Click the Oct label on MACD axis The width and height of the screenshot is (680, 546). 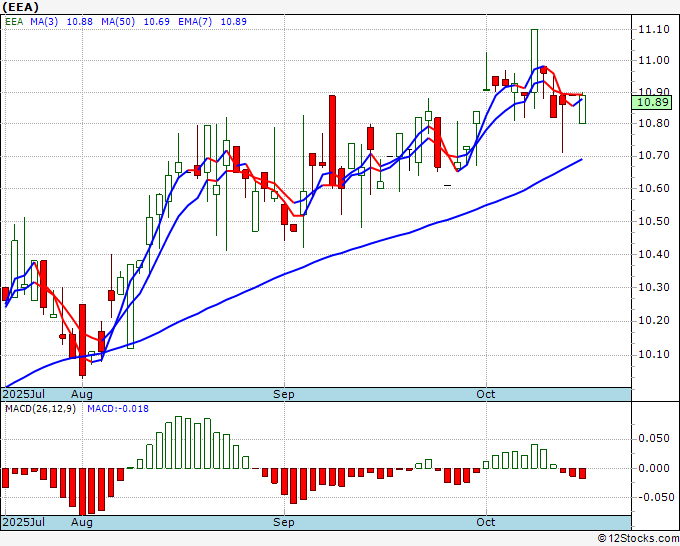click(x=486, y=522)
